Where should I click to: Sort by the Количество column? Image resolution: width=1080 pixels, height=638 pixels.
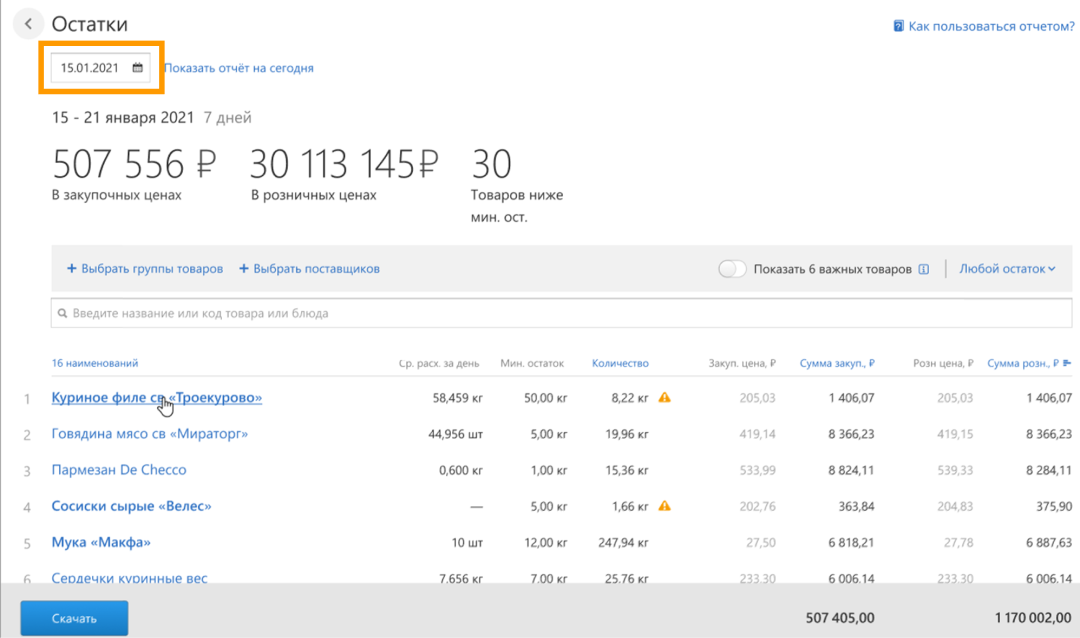point(620,363)
